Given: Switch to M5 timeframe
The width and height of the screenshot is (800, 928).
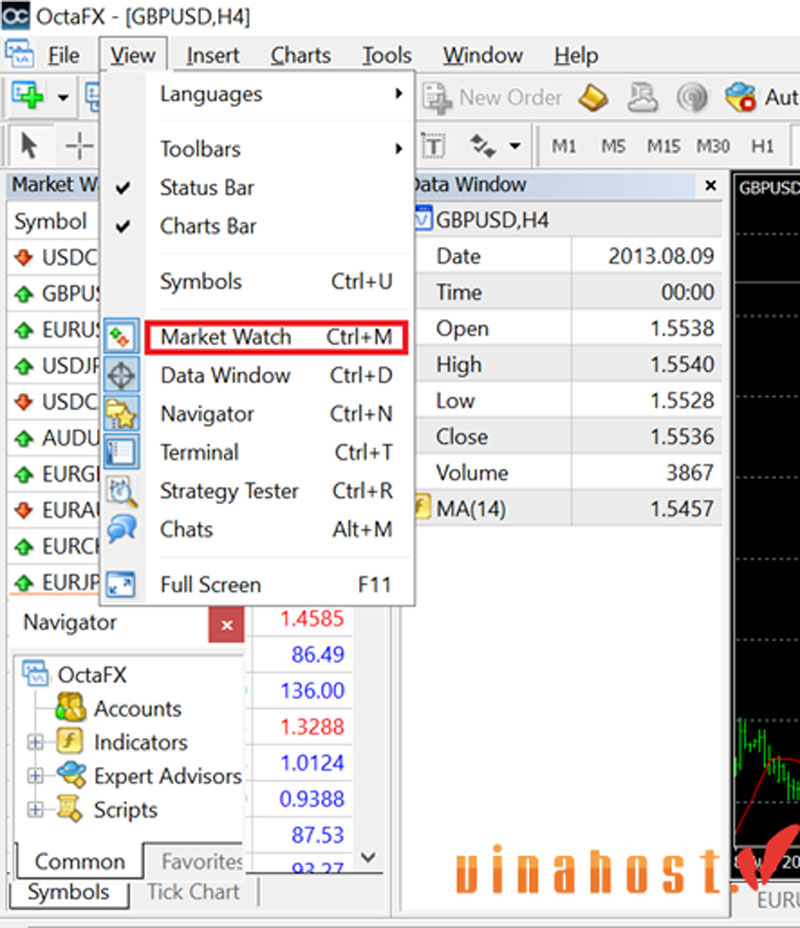Looking at the screenshot, I should 614,146.
